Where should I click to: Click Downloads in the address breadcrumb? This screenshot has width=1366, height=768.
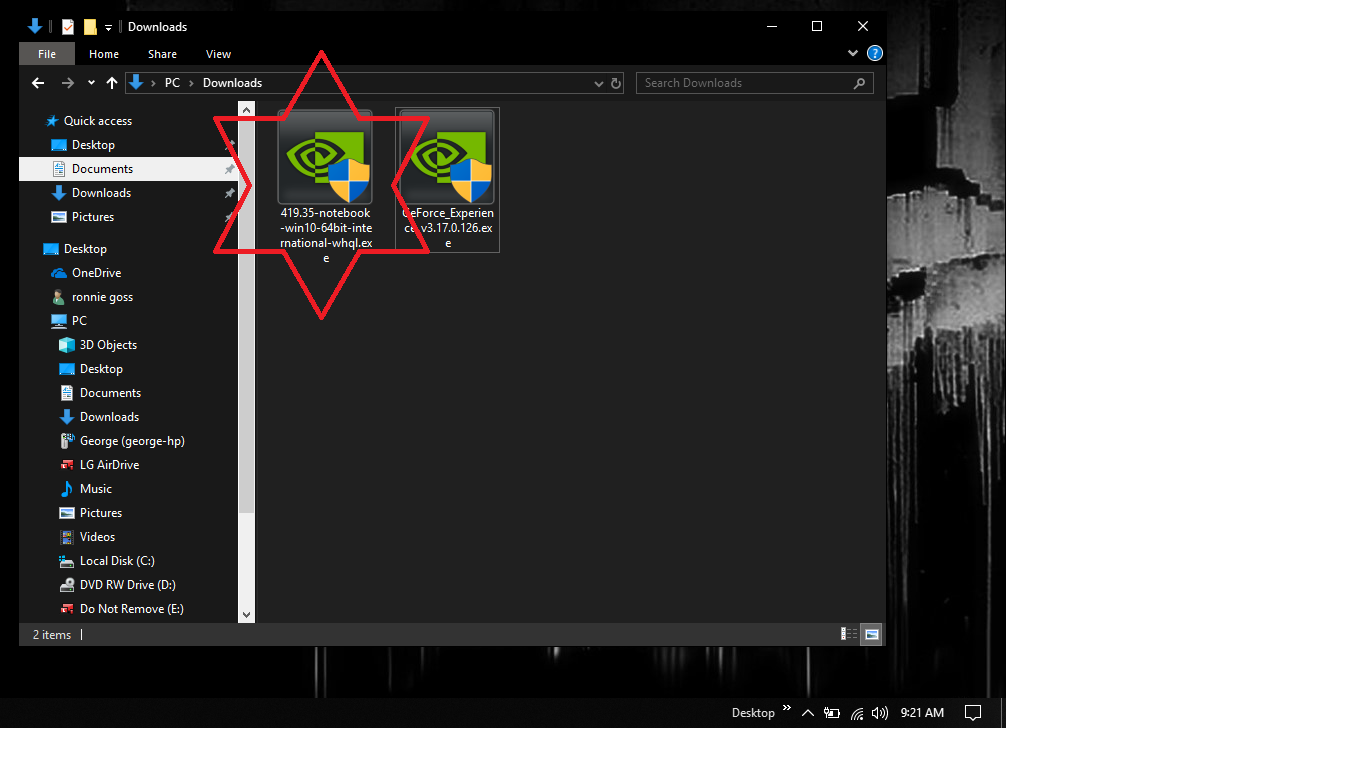click(x=232, y=83)
